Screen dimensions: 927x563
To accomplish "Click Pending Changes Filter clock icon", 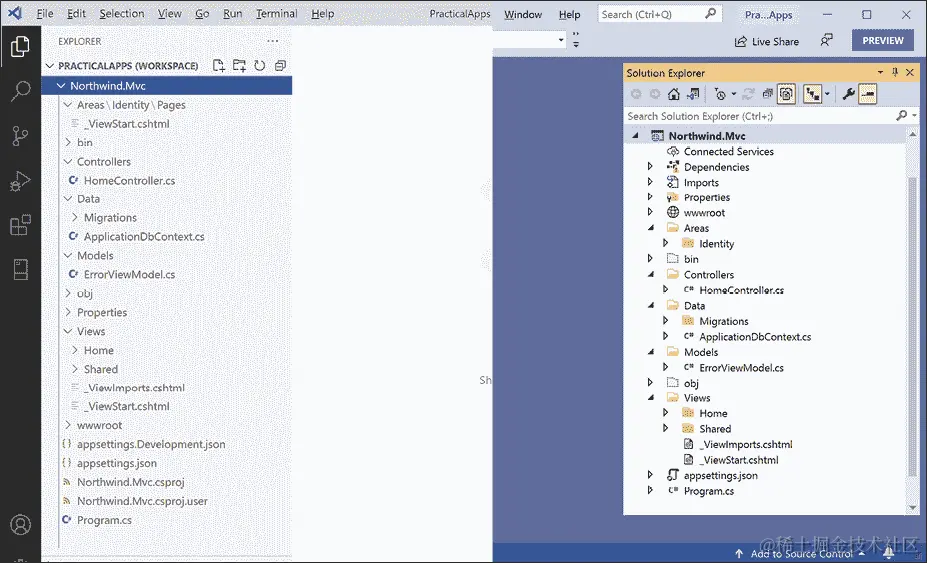I will coord(719,94).
